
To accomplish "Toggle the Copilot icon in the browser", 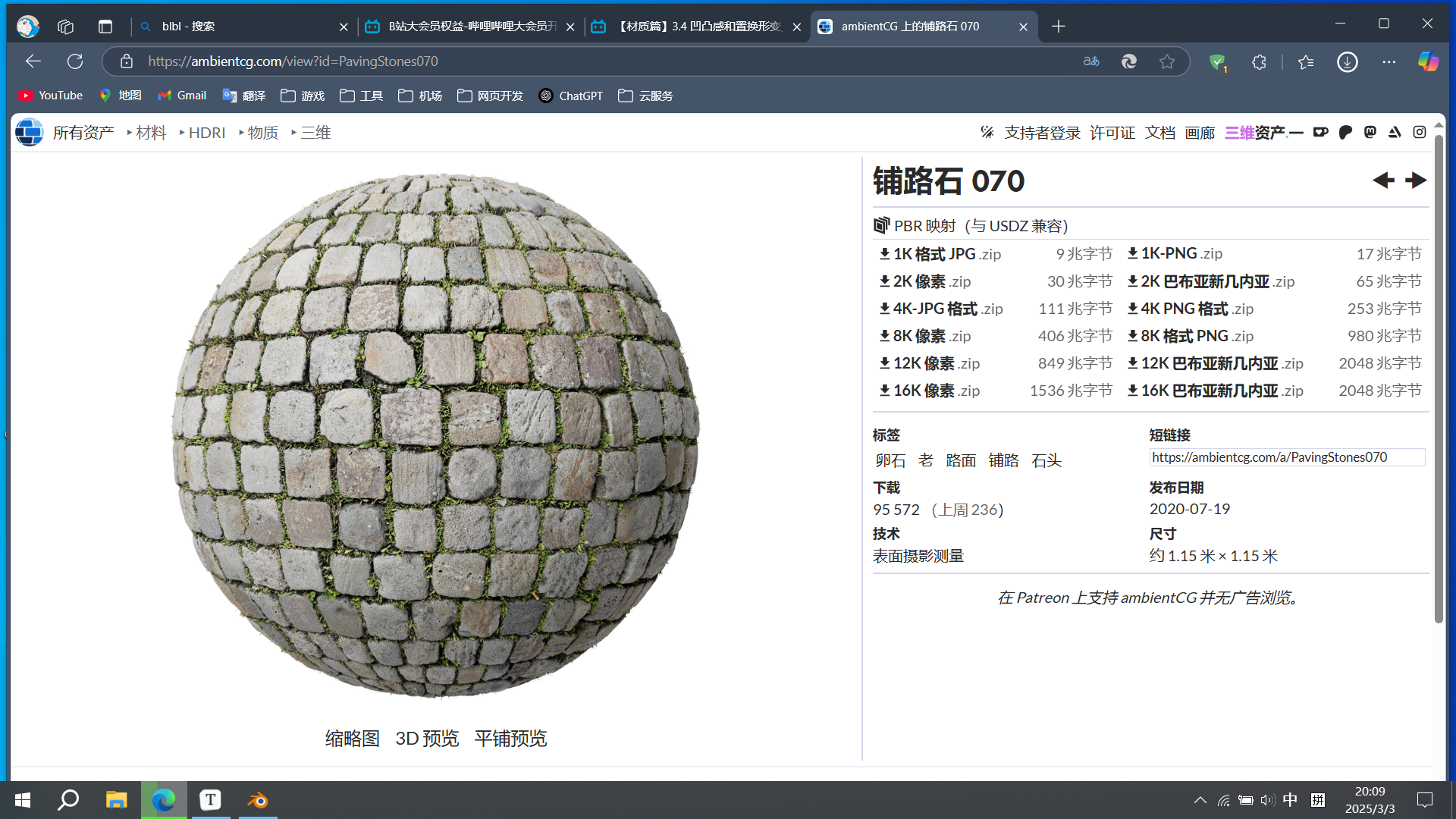I will click(1428, 61).
